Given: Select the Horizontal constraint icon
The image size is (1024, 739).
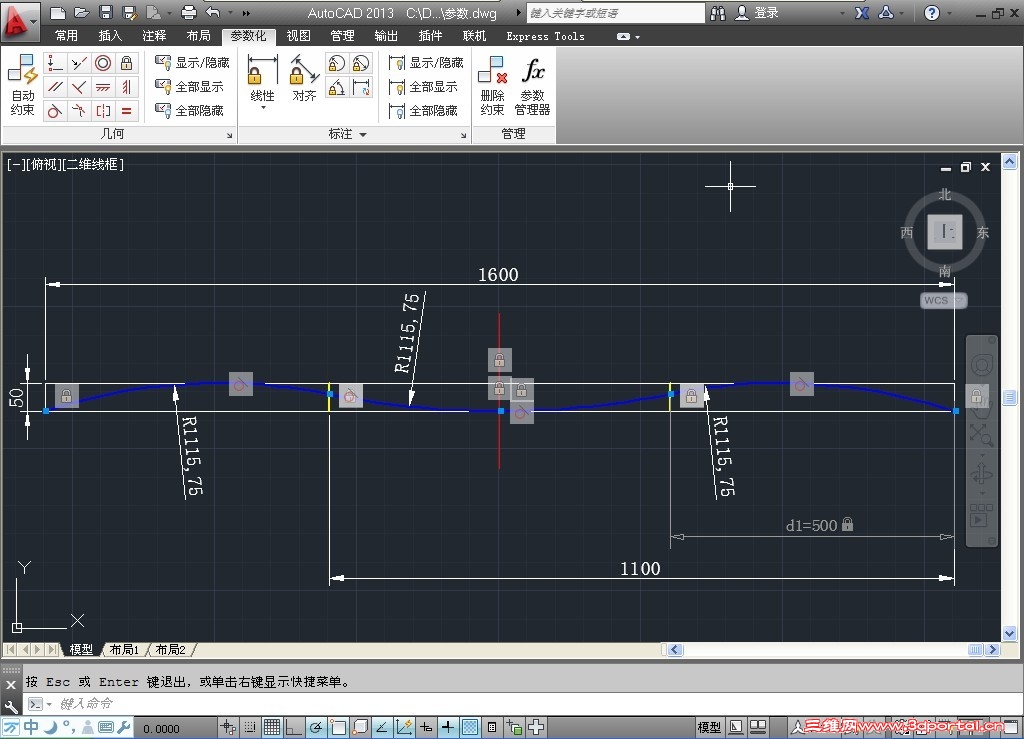Looking at the screenshot, I should 103,87.
